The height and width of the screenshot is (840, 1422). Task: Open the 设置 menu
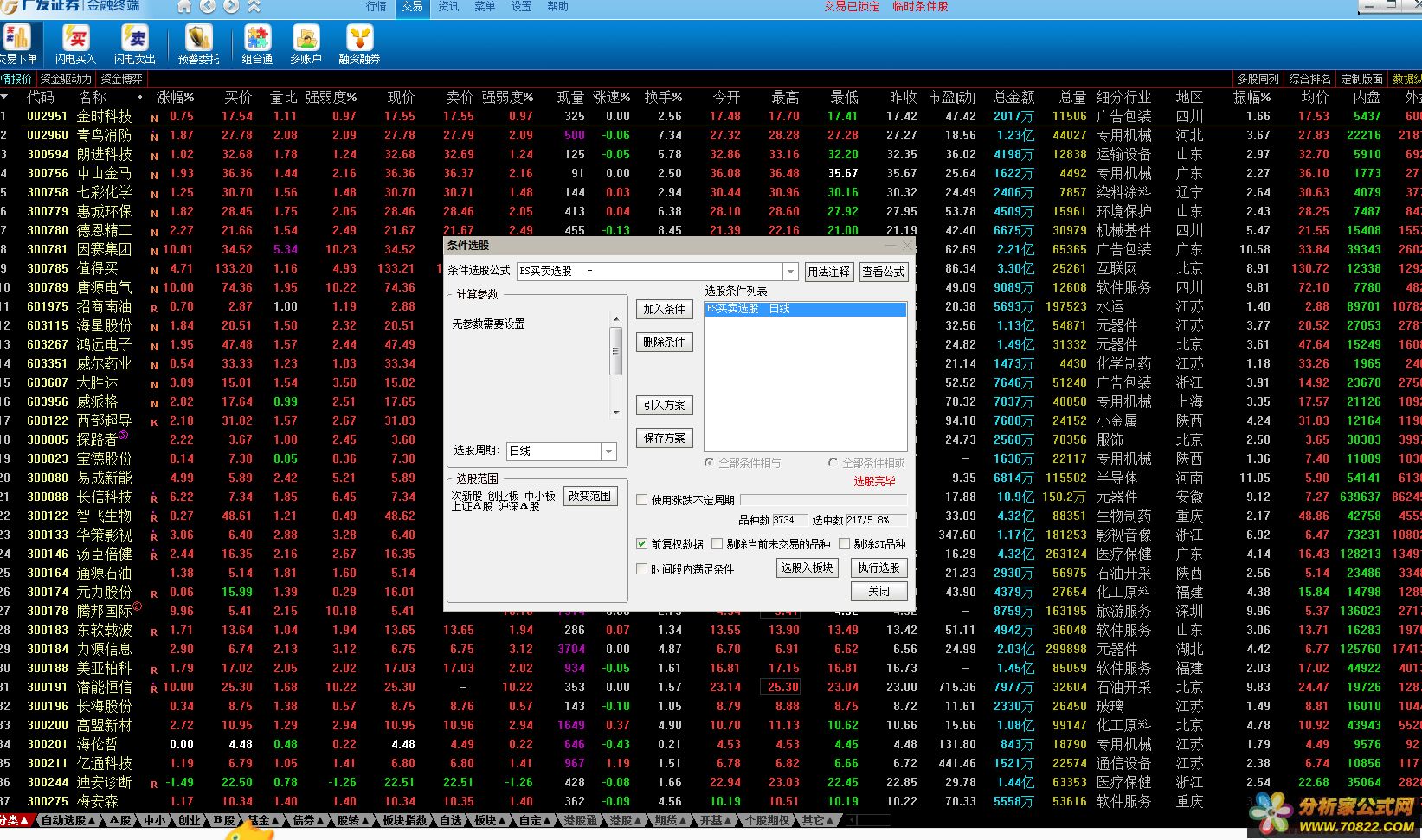[x=521, y=6]
